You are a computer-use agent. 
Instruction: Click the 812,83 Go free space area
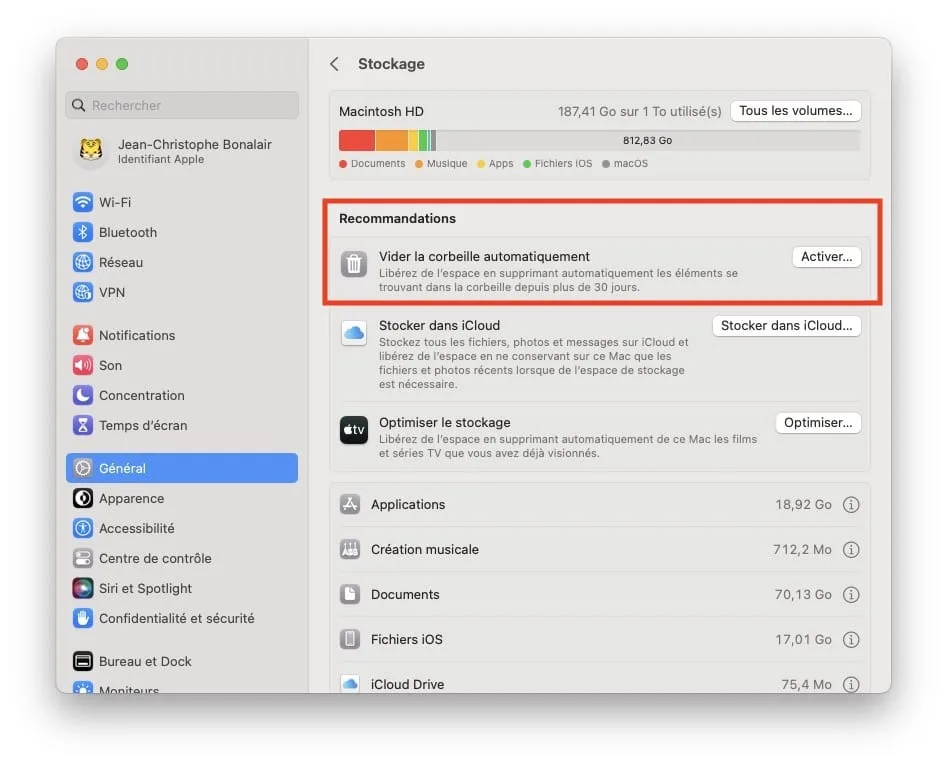[x=647, y=141]
